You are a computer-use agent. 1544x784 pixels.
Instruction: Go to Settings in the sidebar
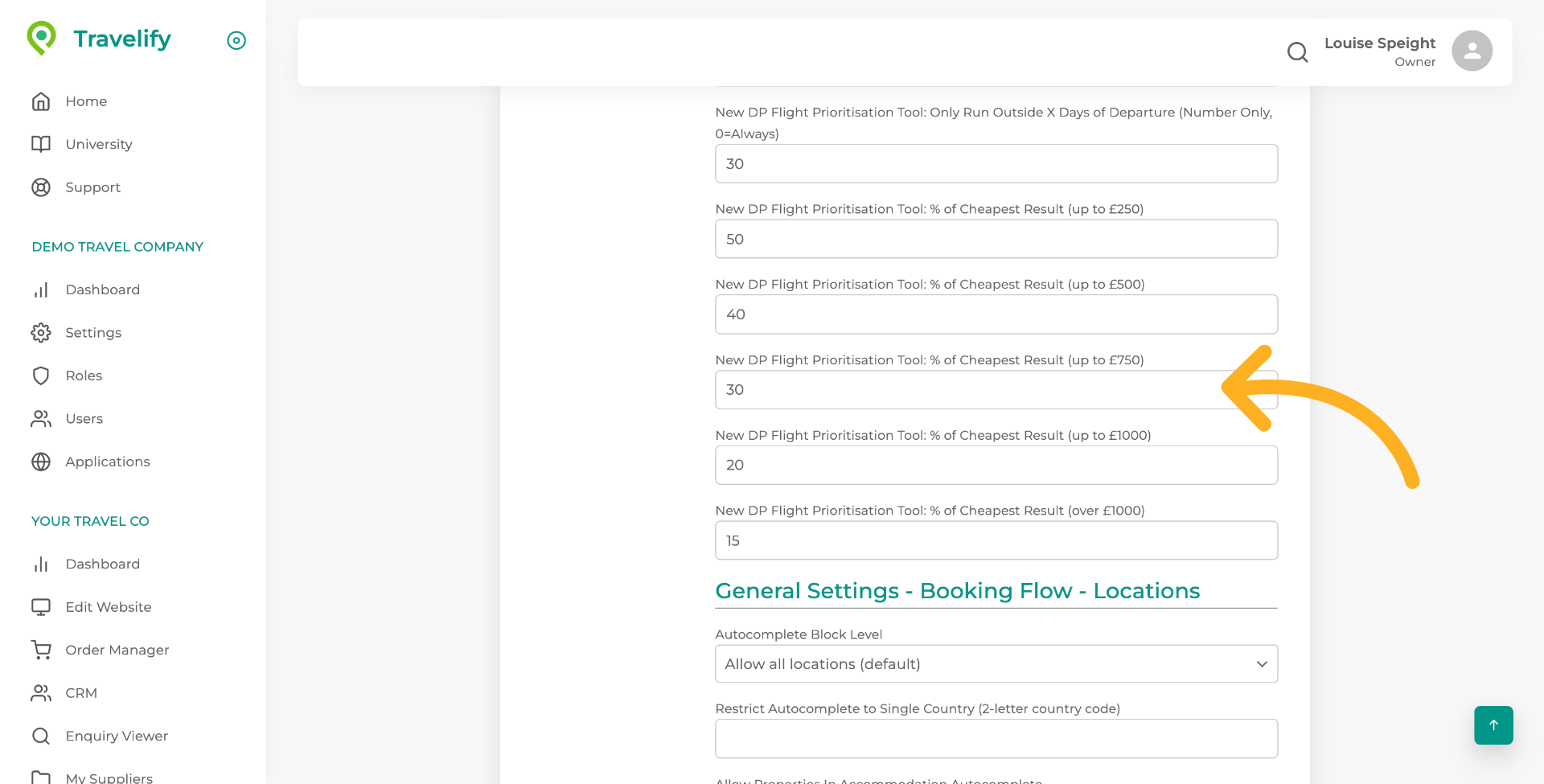(x=93, y=333)
